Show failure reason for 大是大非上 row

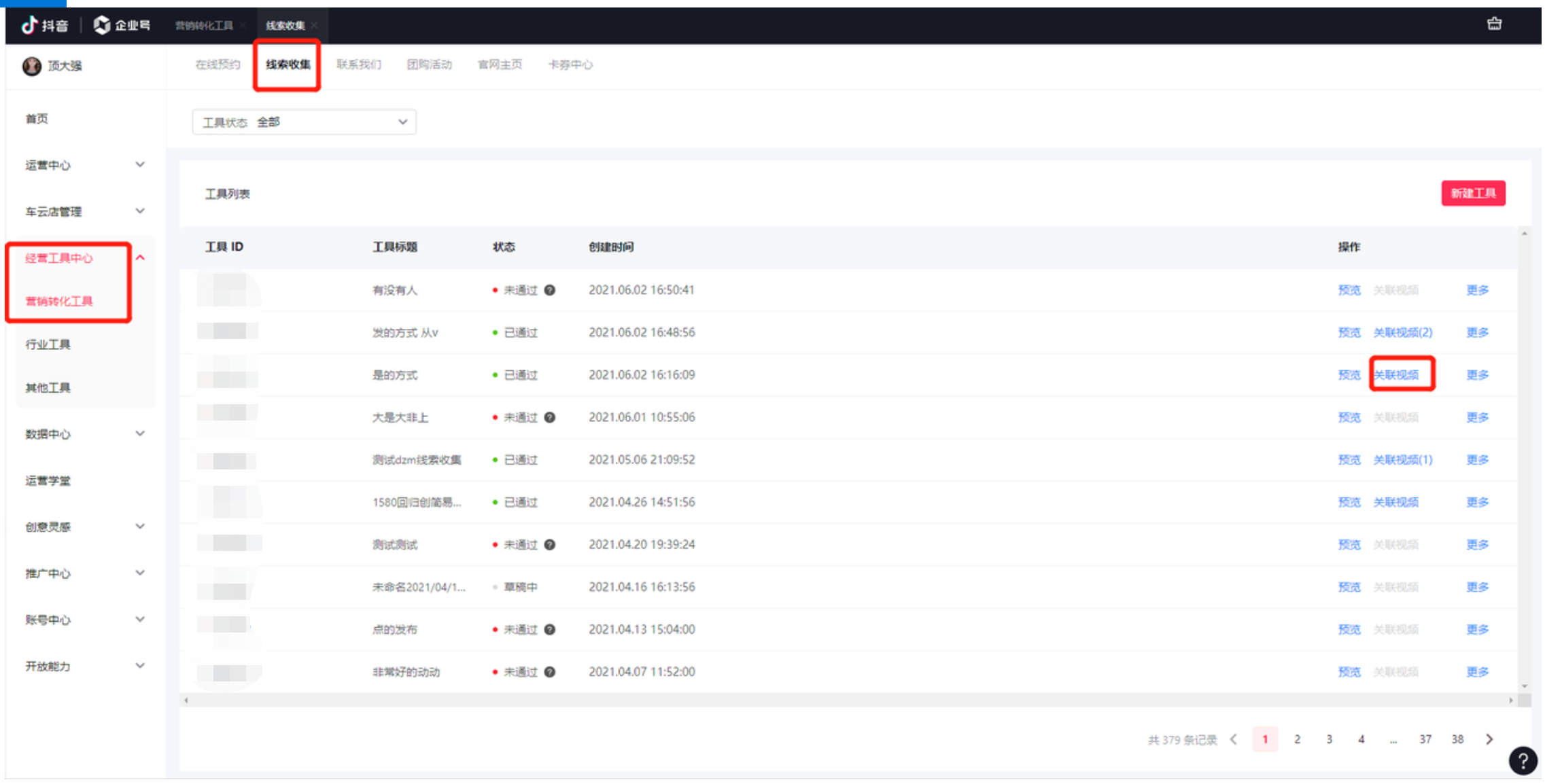click(550, 417)
